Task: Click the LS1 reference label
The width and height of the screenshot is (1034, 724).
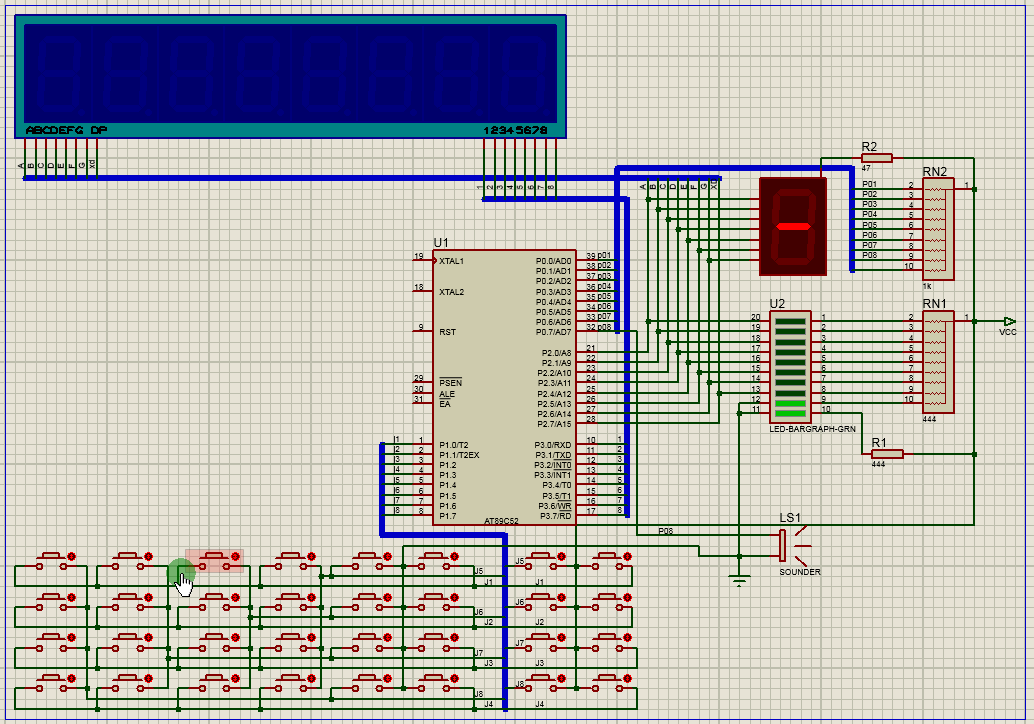Action: 789,518
